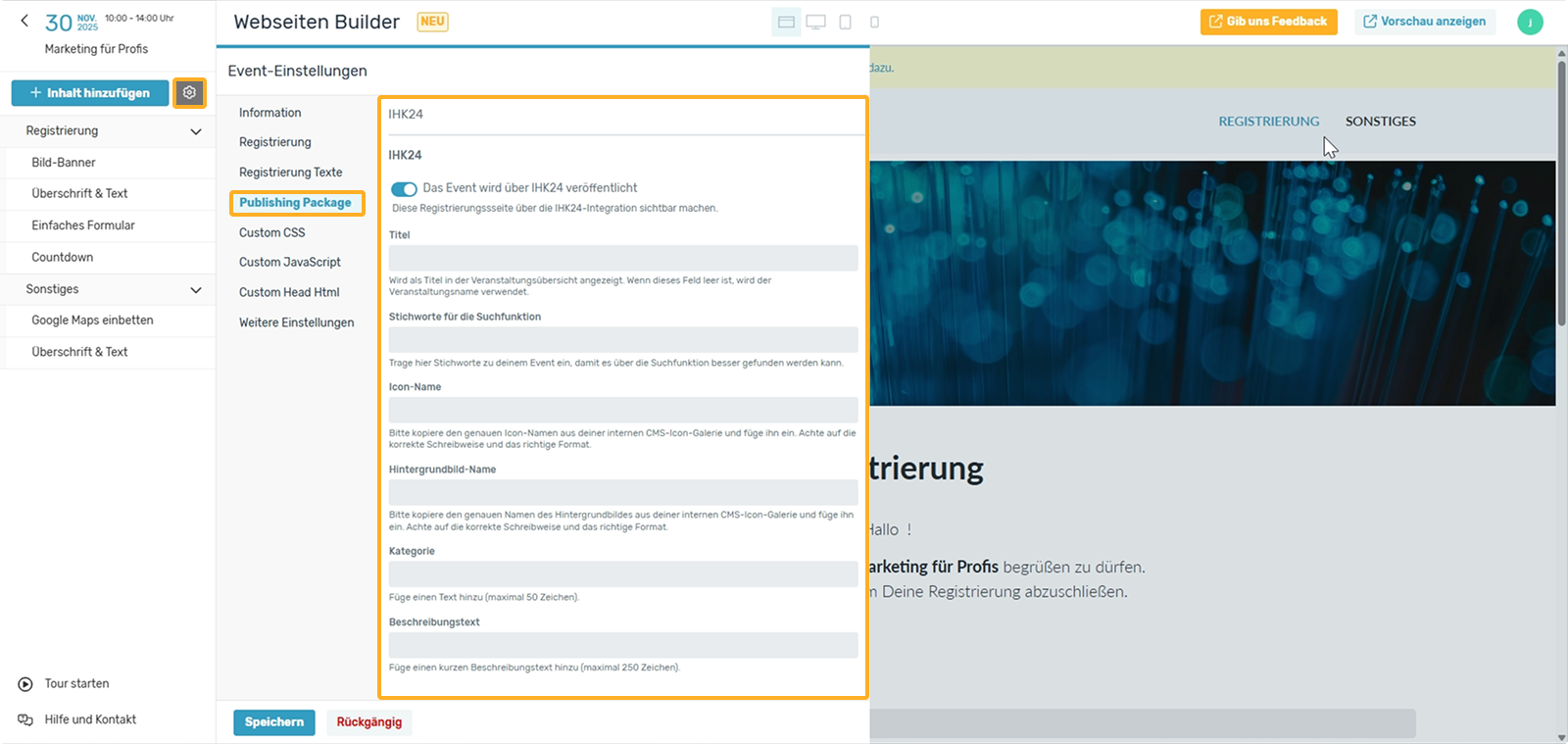Open the Custom CSS tab

(271, 232)
